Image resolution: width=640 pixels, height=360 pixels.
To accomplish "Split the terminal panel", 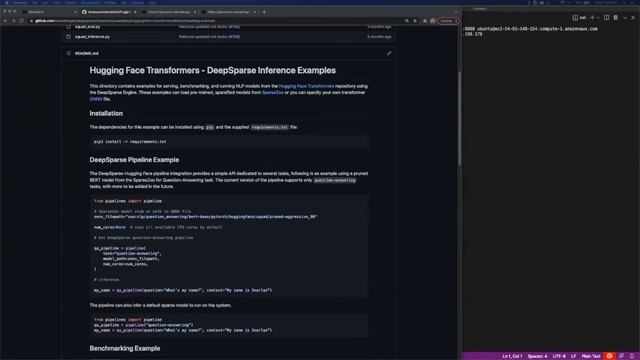I will pos(607,18).
